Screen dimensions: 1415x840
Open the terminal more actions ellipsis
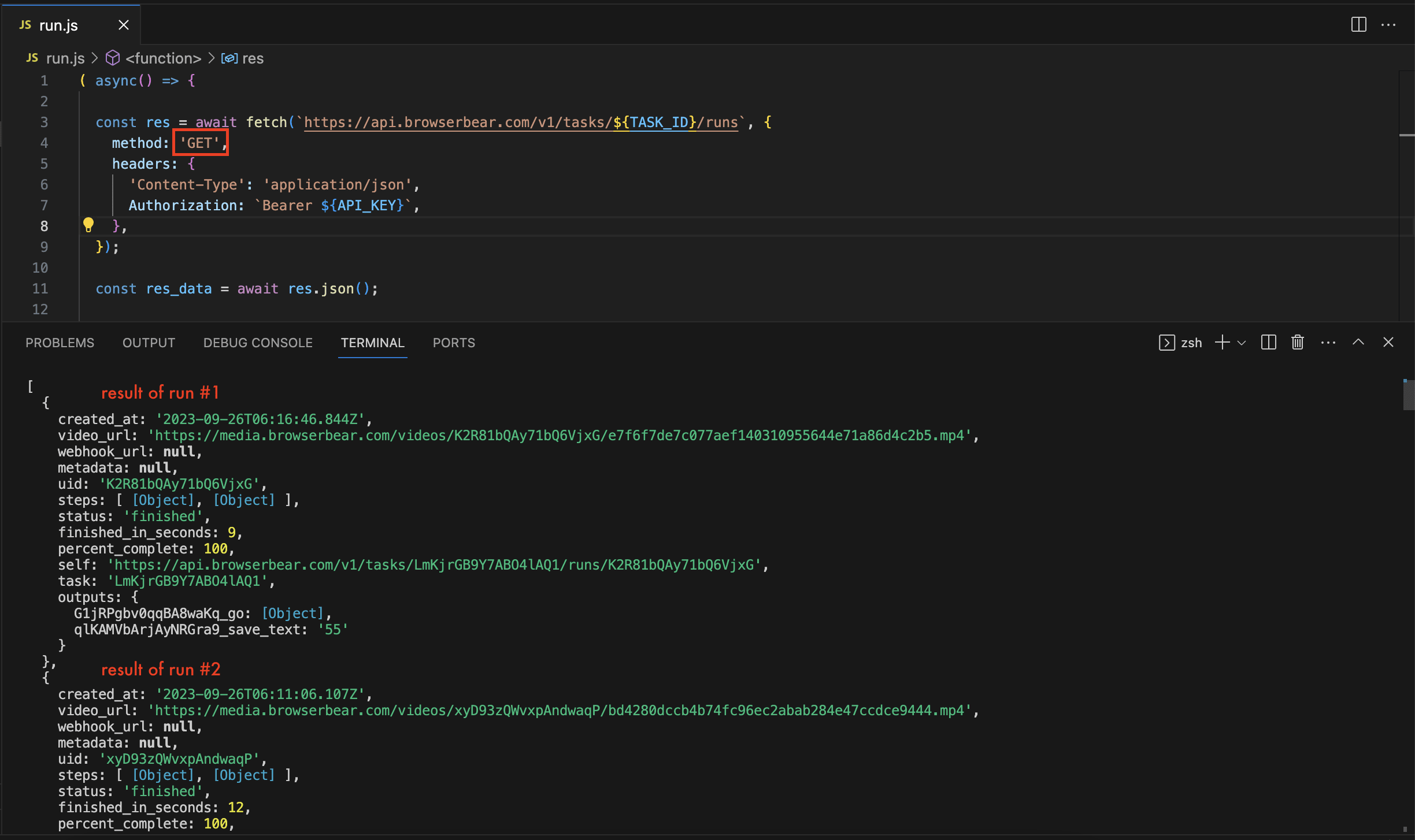tap(1328, 342)
